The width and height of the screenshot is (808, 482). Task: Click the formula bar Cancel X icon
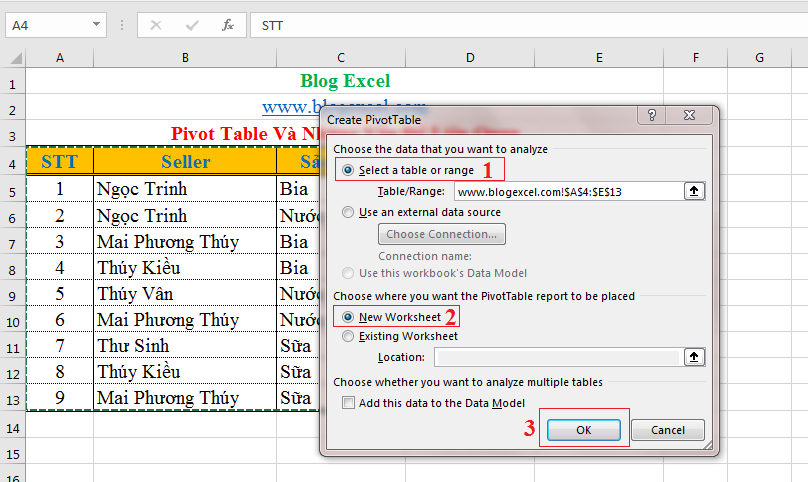(156, 25)
